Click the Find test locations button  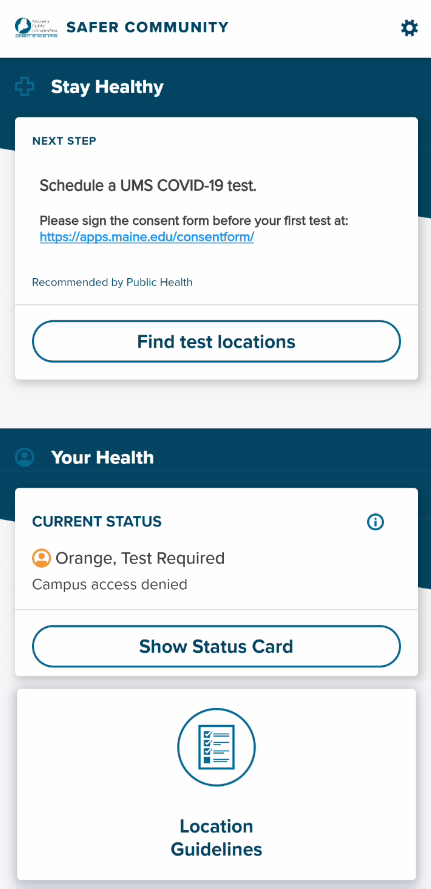point(216,341)
